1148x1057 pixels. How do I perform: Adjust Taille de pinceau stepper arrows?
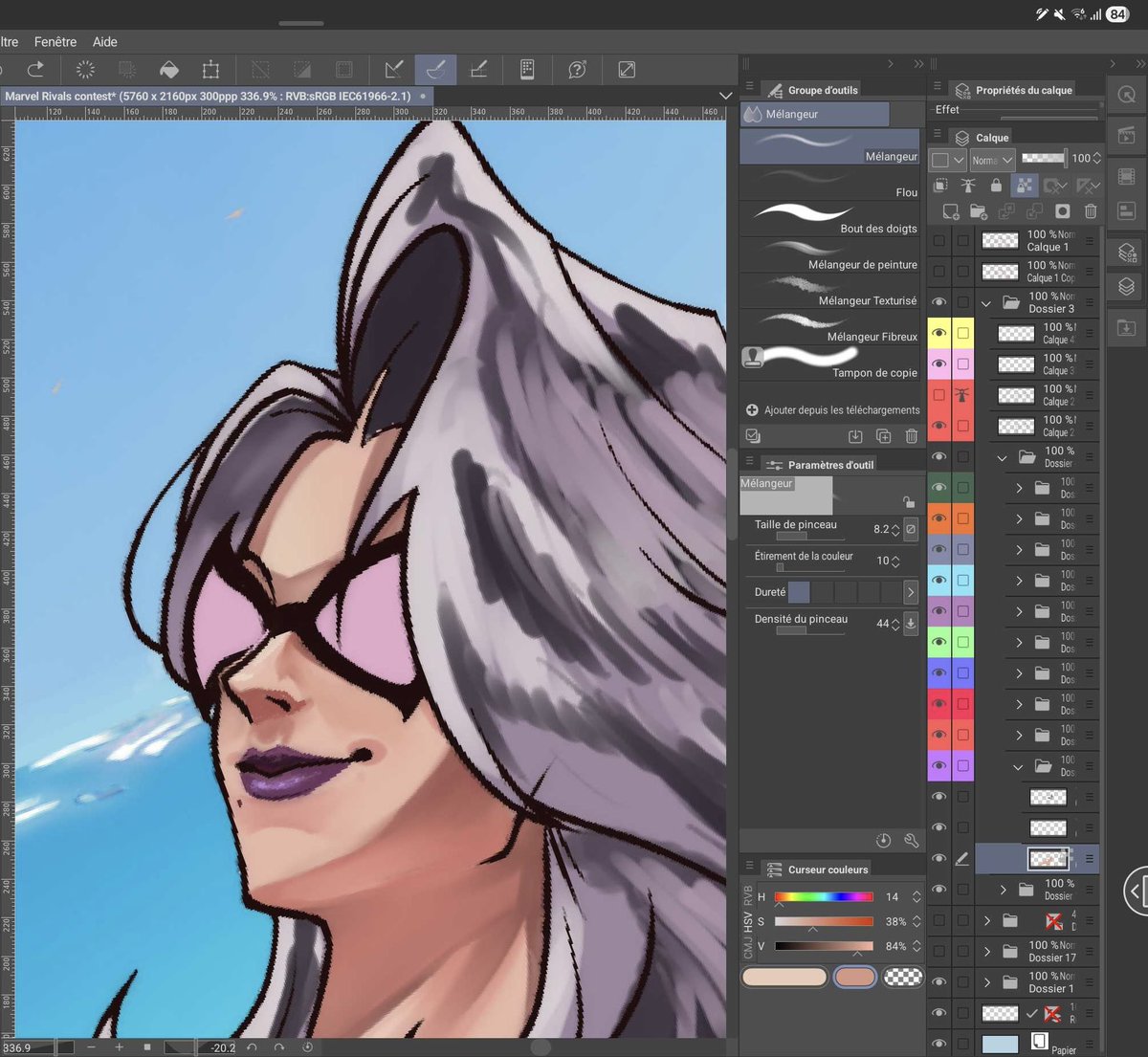(x=895, y=529)
